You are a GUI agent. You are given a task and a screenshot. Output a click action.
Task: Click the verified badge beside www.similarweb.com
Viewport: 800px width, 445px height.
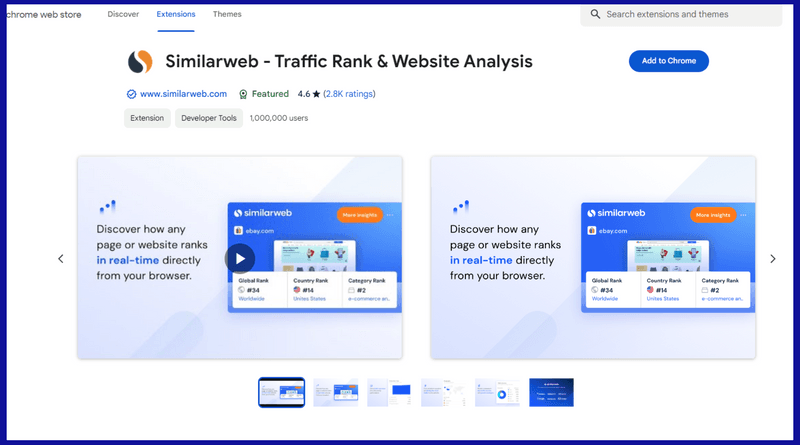(x=131, y=94)
